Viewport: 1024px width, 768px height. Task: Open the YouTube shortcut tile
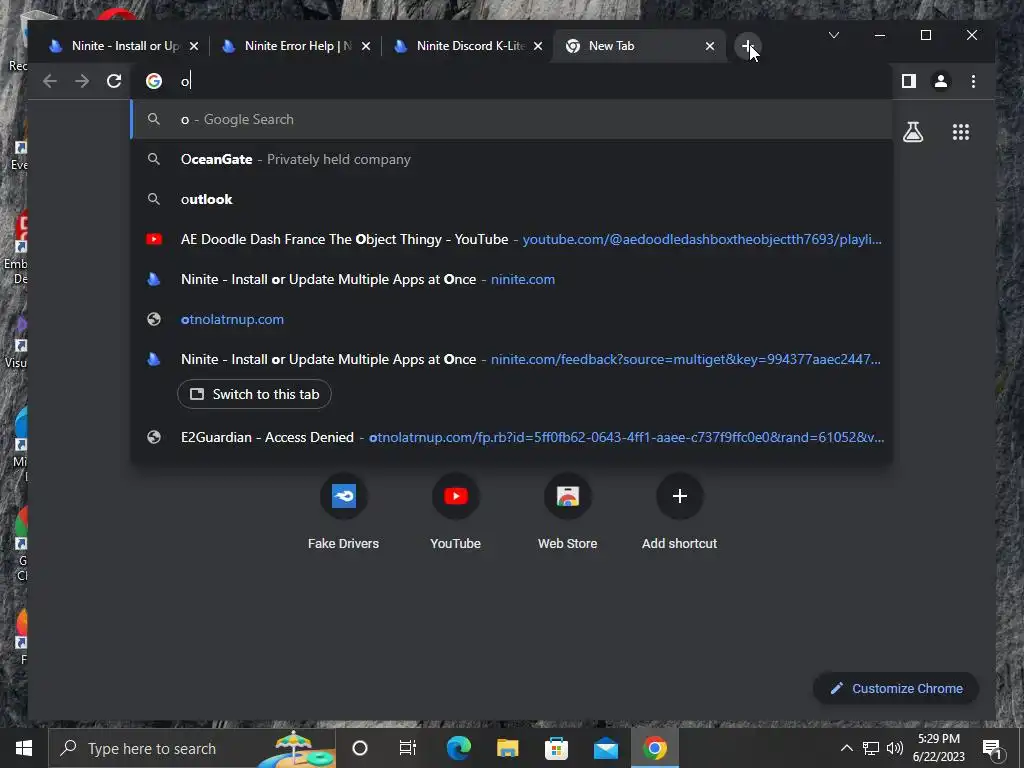(455, 513)
